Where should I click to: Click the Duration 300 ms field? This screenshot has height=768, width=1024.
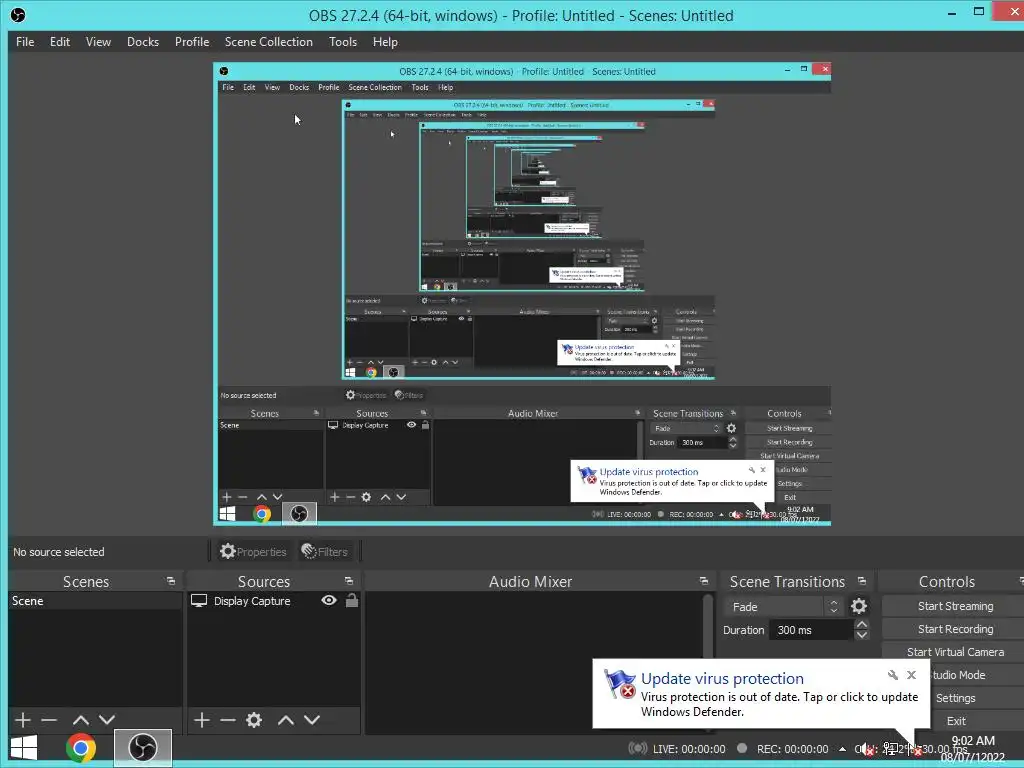pyautogui.click(x=812, y=630)
